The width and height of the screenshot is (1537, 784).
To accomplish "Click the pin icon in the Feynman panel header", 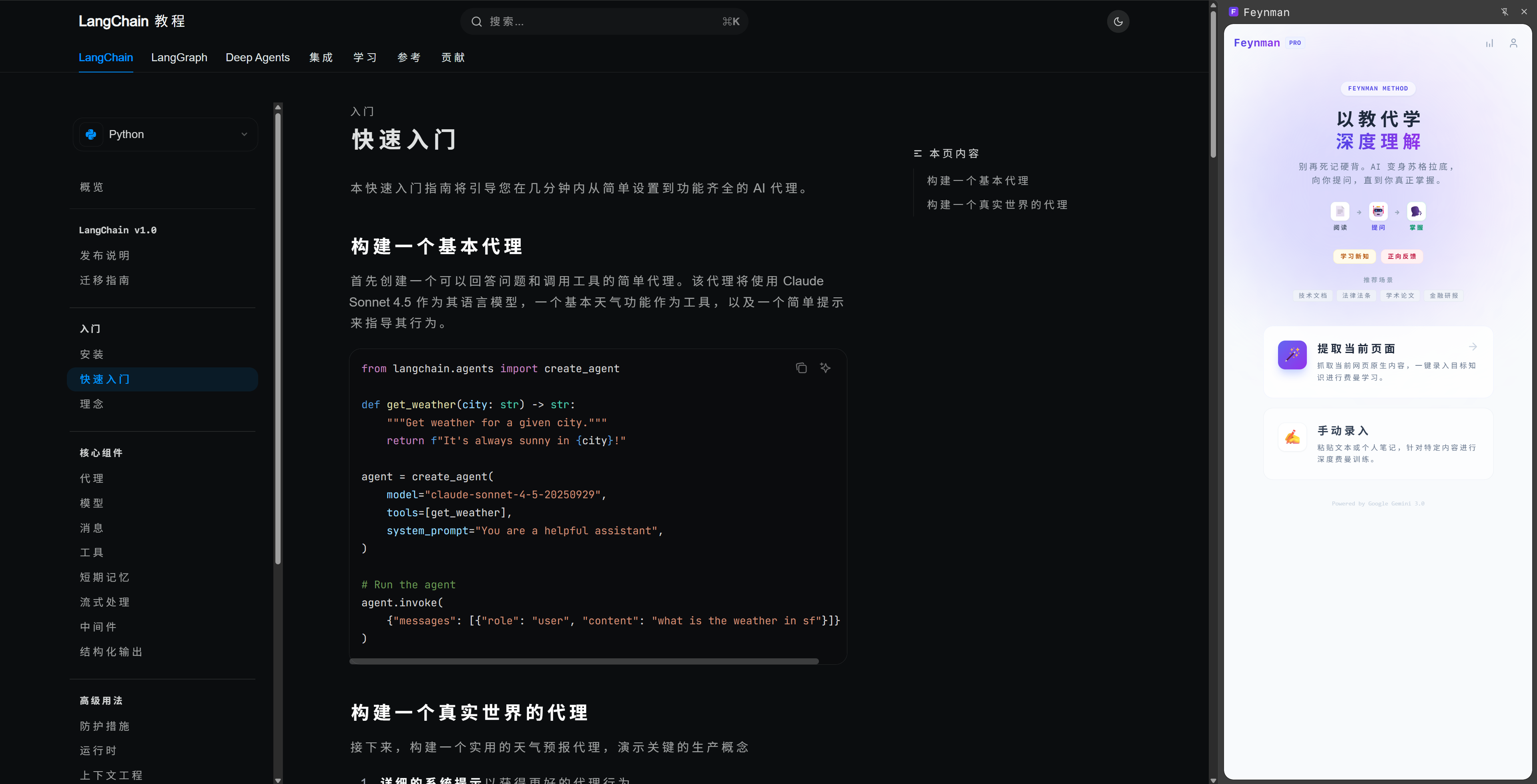I will click(1504, 12).
